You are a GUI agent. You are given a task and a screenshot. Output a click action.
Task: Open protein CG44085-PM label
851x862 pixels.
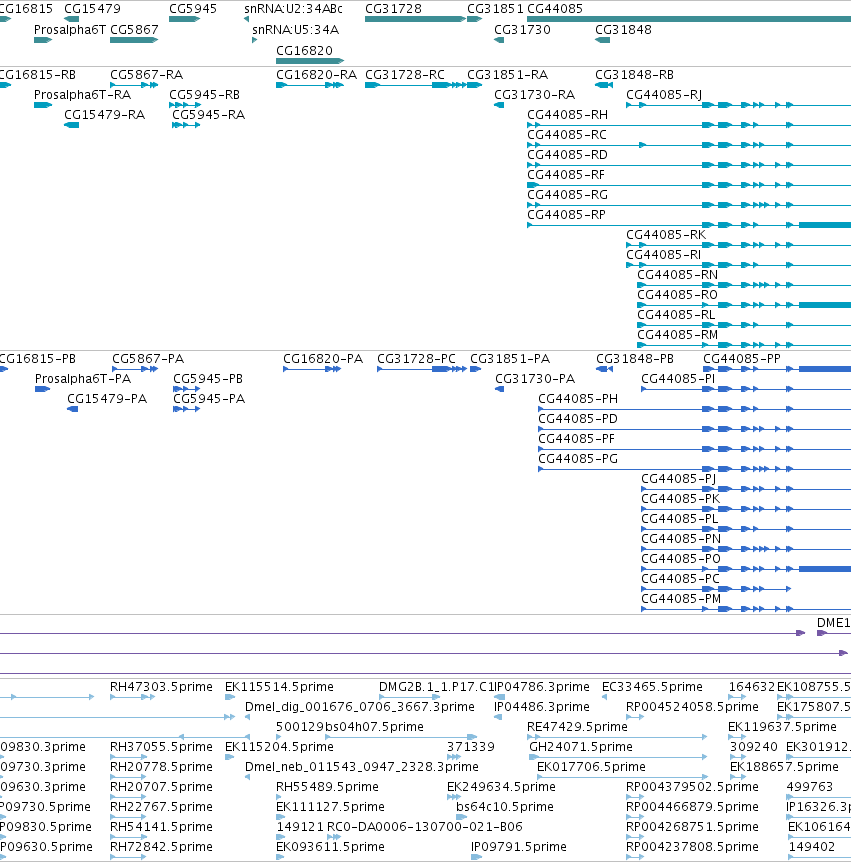[x=681, y=599]
